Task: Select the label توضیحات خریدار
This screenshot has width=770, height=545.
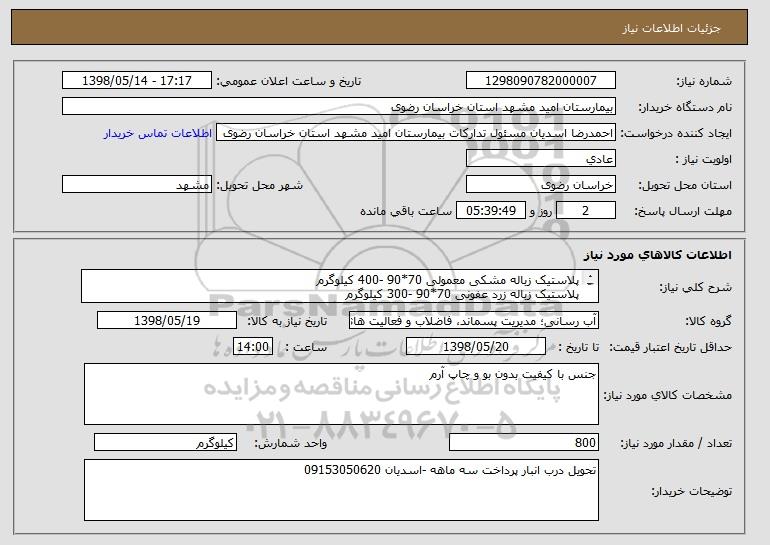Action: pyautogui.click(x=691, y=491)
